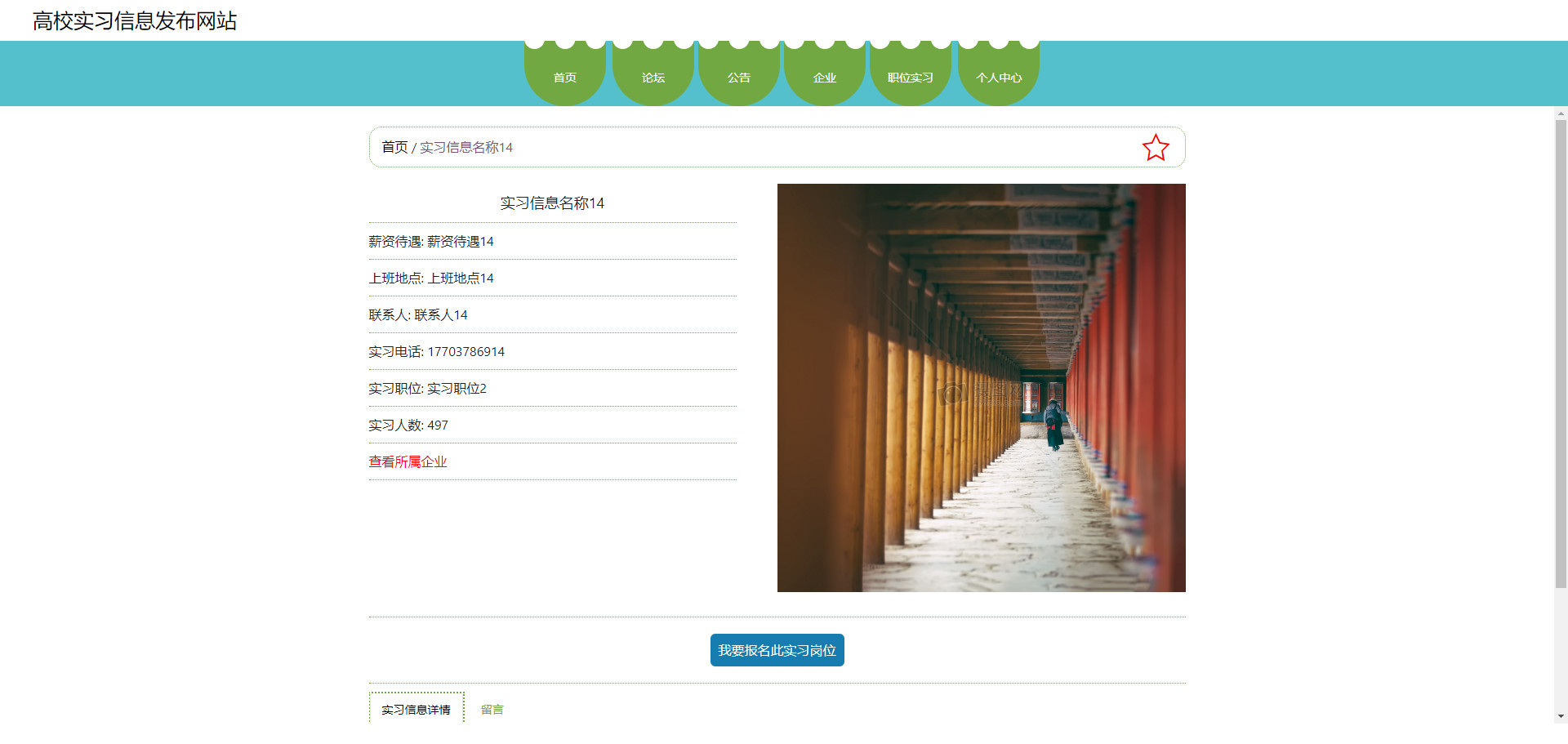Click the scrollbar down arrow
Viewport: 1568px width, 744px height.
coord(1561,716)
